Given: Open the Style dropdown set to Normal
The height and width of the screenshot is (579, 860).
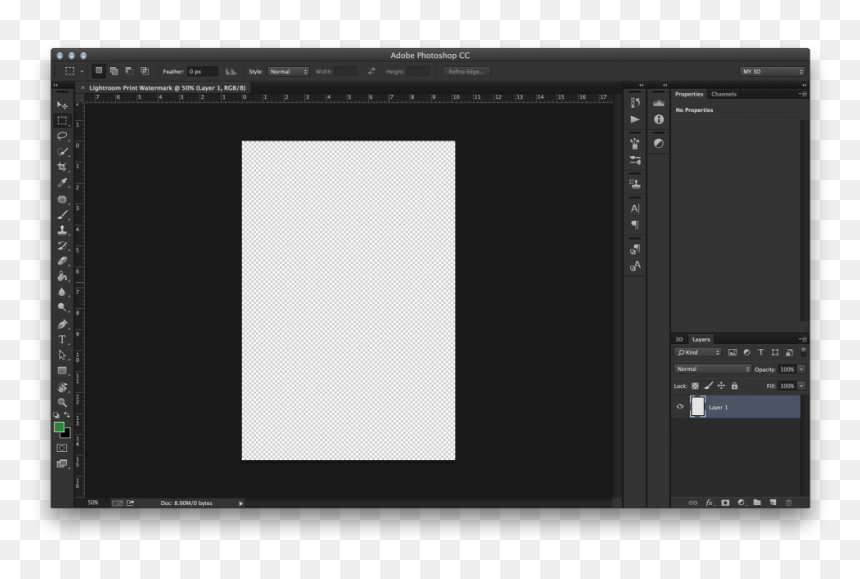Looking at the screenshot, I should click(288, 72).
